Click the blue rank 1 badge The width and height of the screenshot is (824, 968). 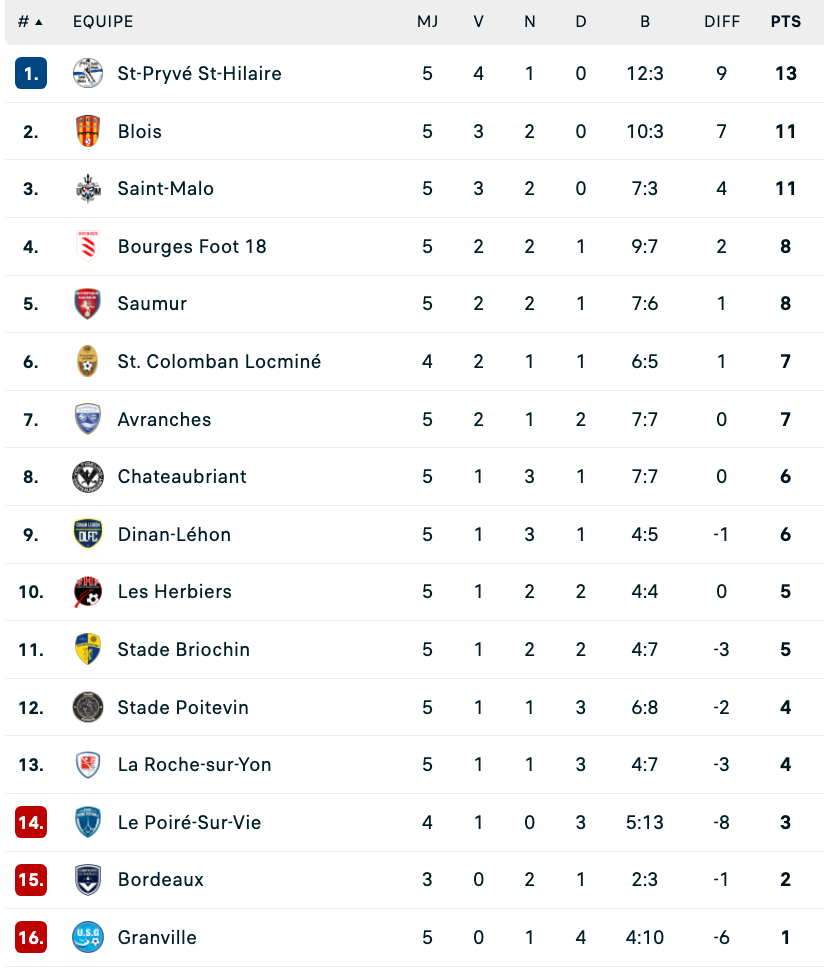31,73
